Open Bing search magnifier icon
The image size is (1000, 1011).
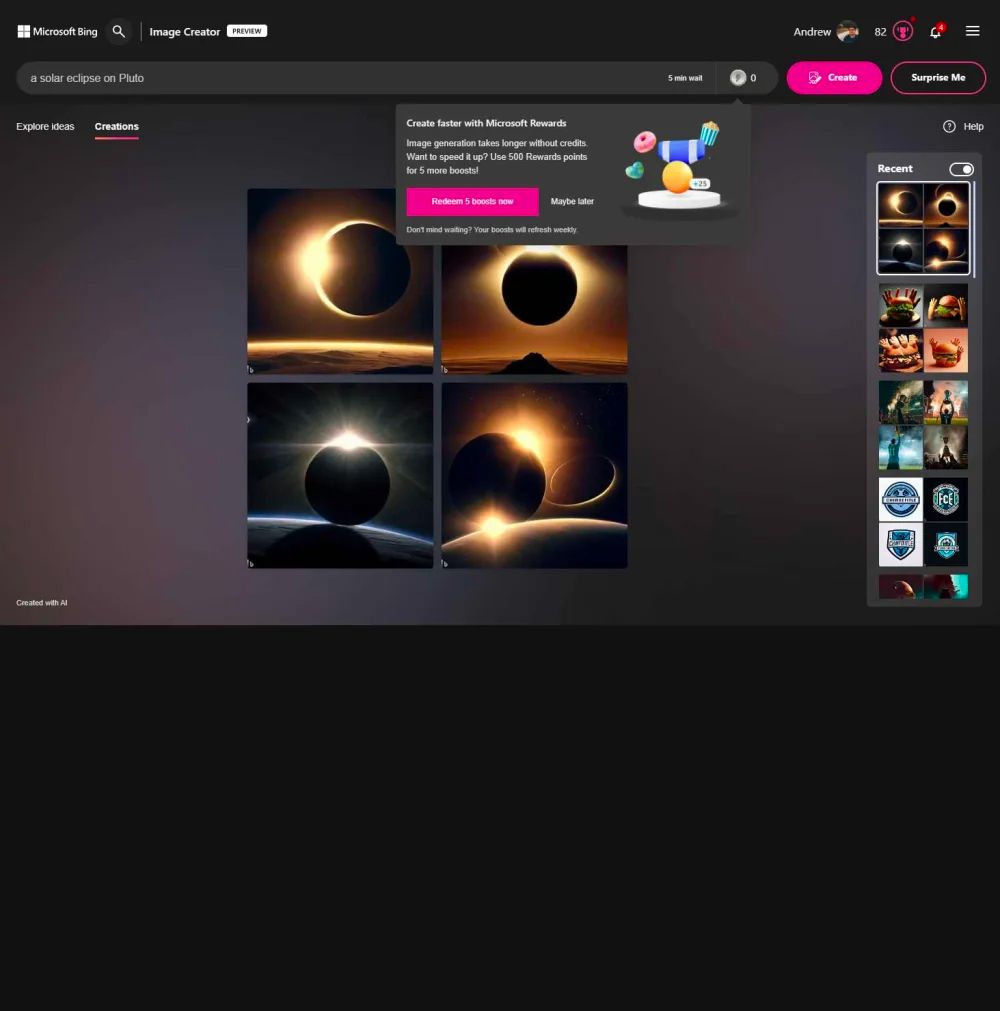(x=119, y=32)
